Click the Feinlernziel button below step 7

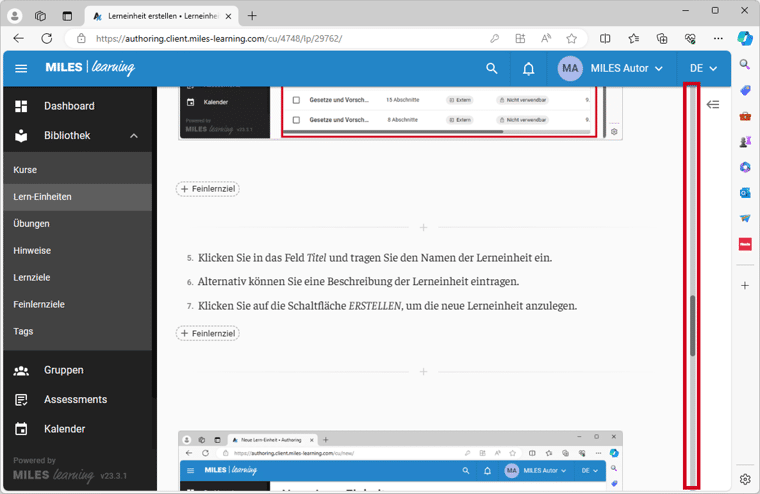click(x=208, y=333)
